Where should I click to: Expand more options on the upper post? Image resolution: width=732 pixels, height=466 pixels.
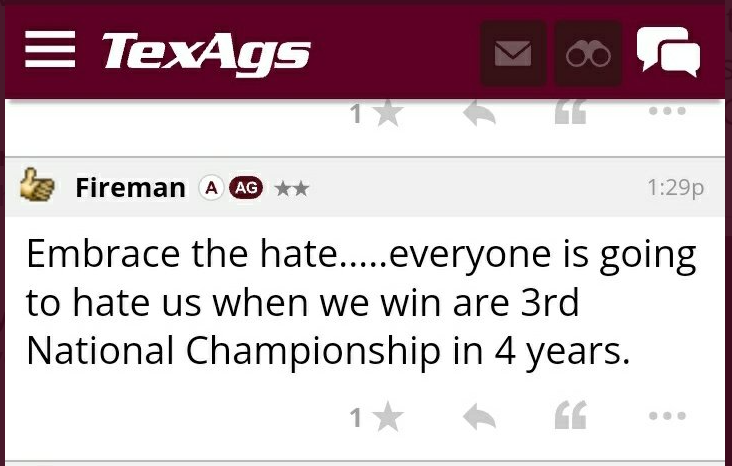(667, 112)
